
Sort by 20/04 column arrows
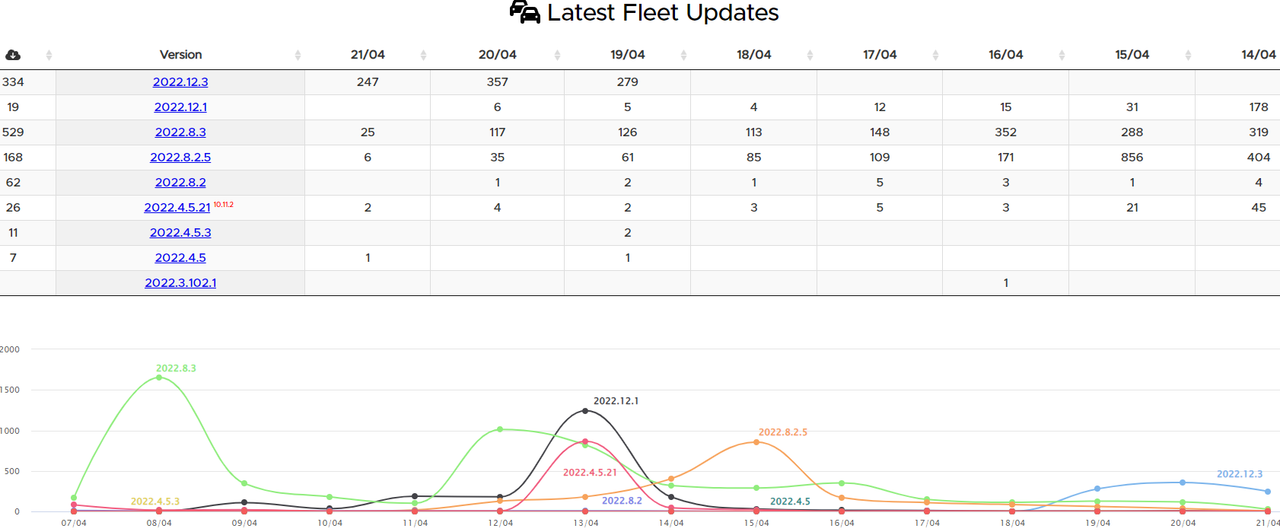[x=558, y=55]
